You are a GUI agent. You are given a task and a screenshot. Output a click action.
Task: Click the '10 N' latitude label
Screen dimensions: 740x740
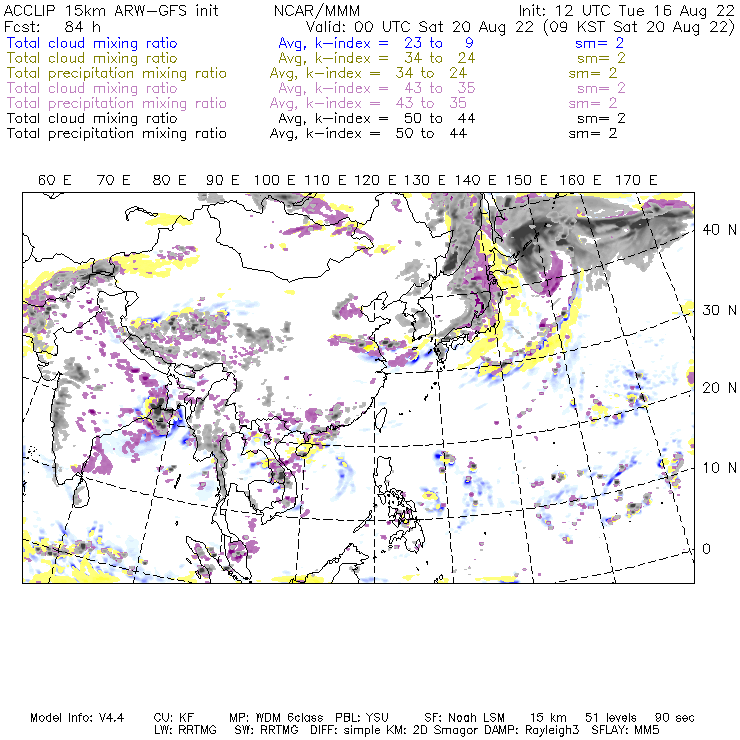click(x=719, y=468)
